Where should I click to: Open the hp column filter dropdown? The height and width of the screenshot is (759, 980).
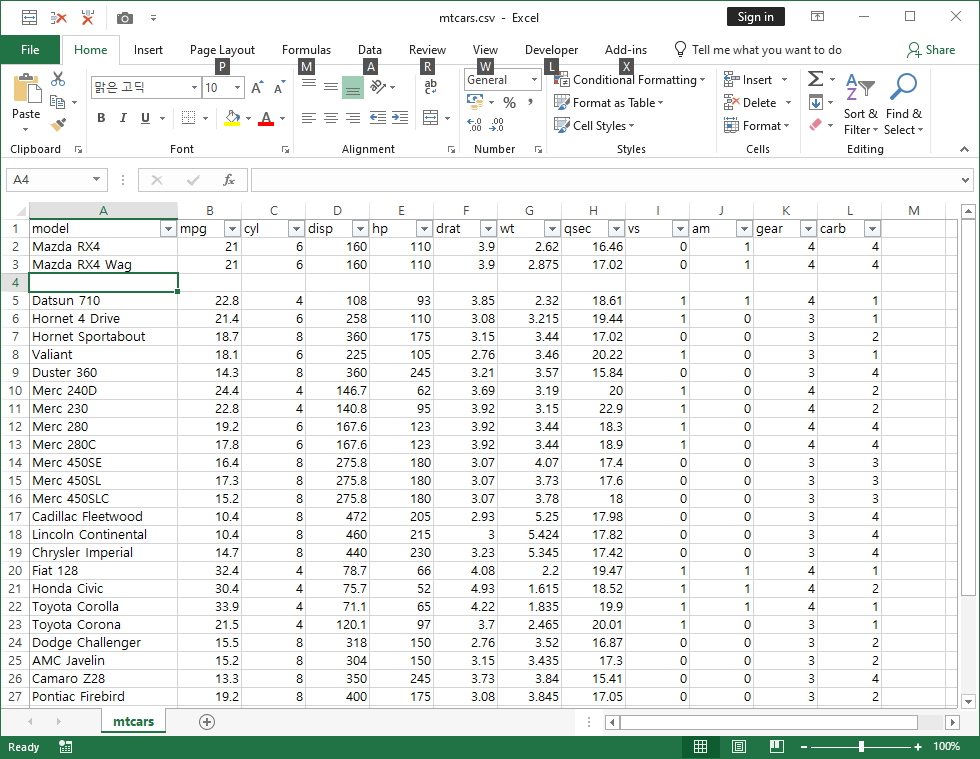424,229
